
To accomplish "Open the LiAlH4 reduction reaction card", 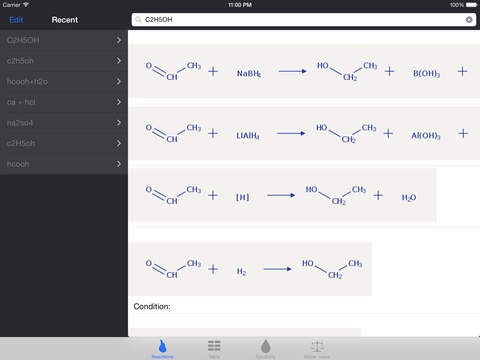I will (305, 133).
